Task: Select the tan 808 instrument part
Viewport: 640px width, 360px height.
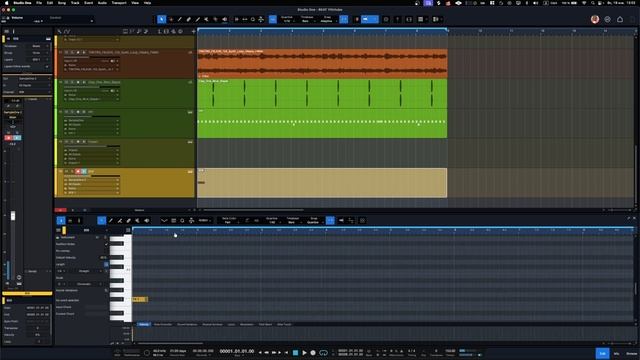Action: coord(322,183)
